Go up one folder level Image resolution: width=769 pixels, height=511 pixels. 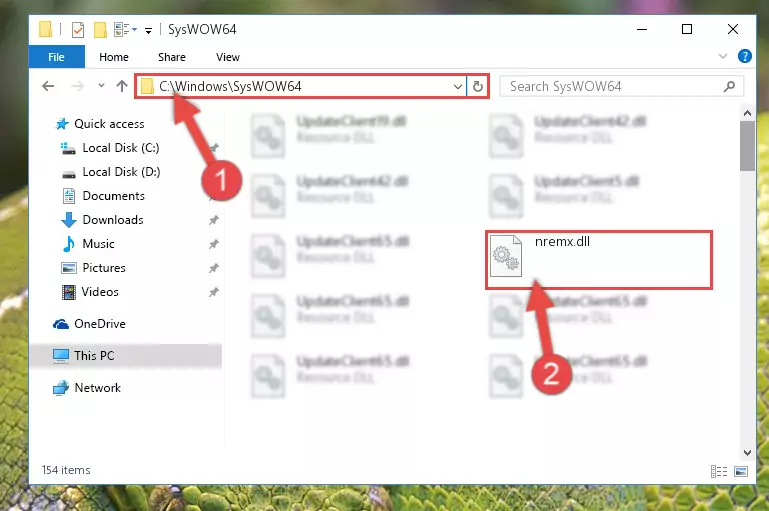[122, 86]
